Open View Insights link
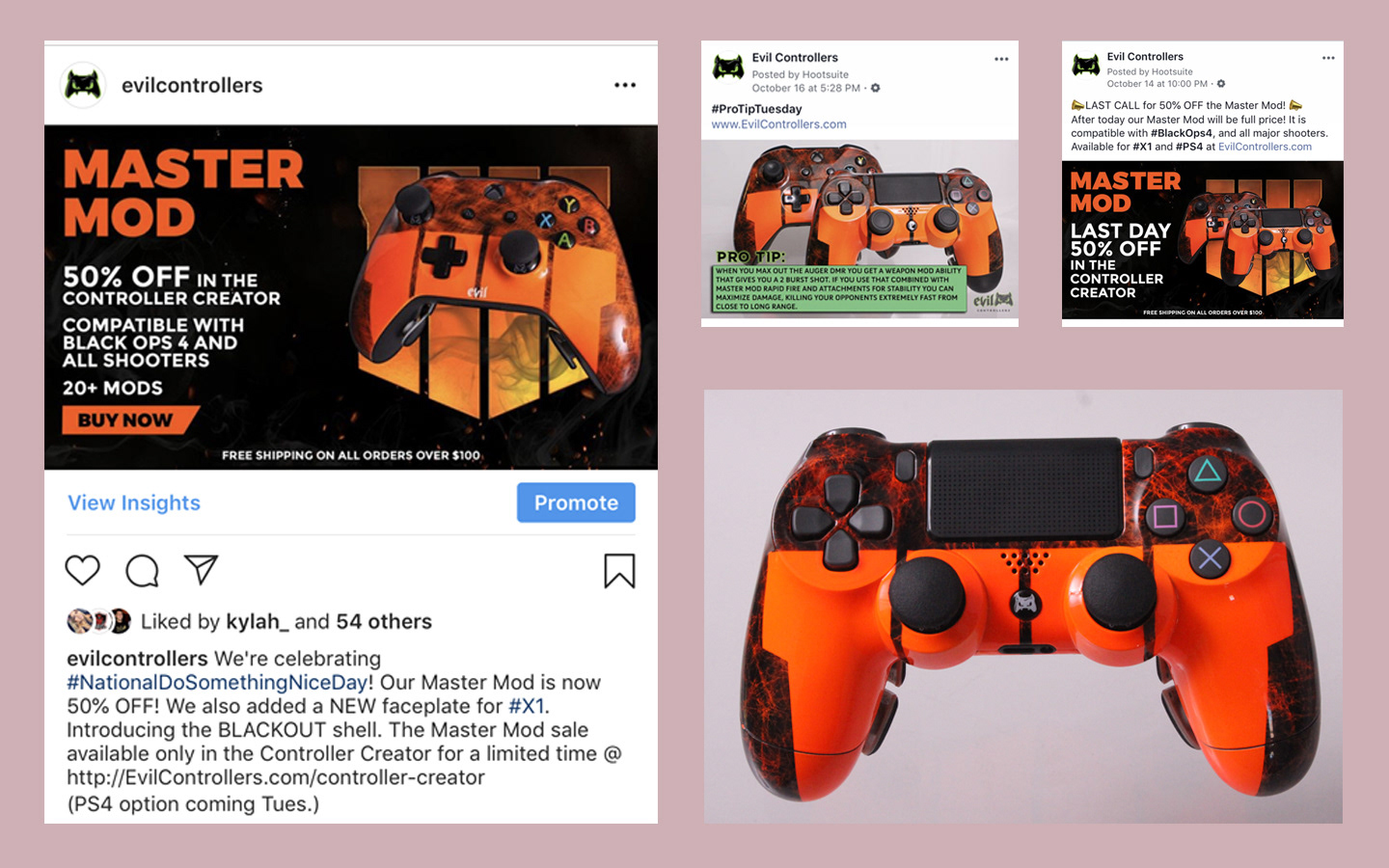The height and width of the screenshot is (868, 1389). [134, 502]
